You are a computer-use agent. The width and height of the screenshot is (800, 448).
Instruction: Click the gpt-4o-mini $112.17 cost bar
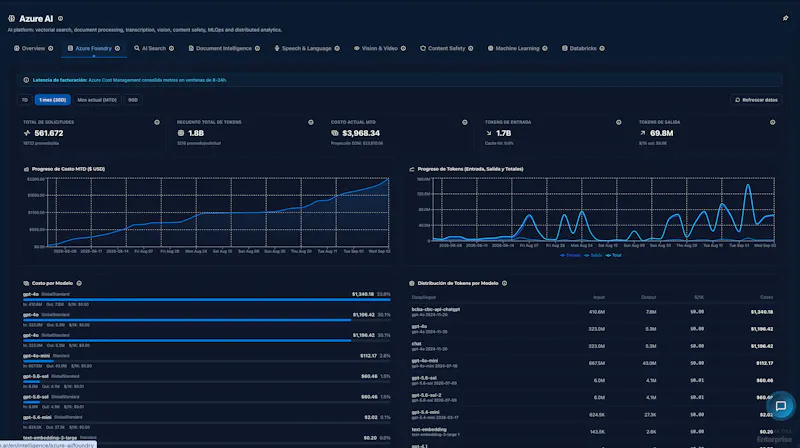pos(207,361)
